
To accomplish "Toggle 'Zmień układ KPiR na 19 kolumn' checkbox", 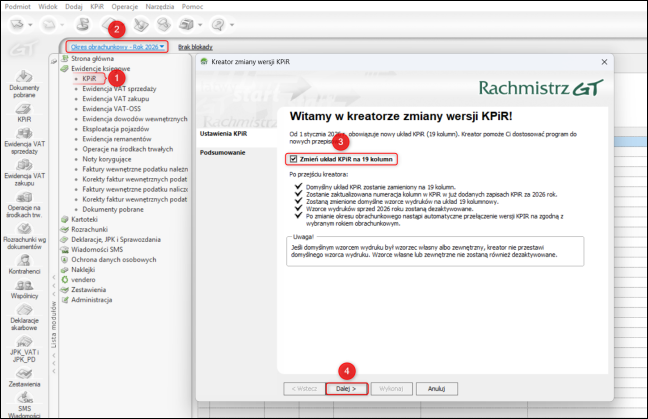I will [293, 159].
